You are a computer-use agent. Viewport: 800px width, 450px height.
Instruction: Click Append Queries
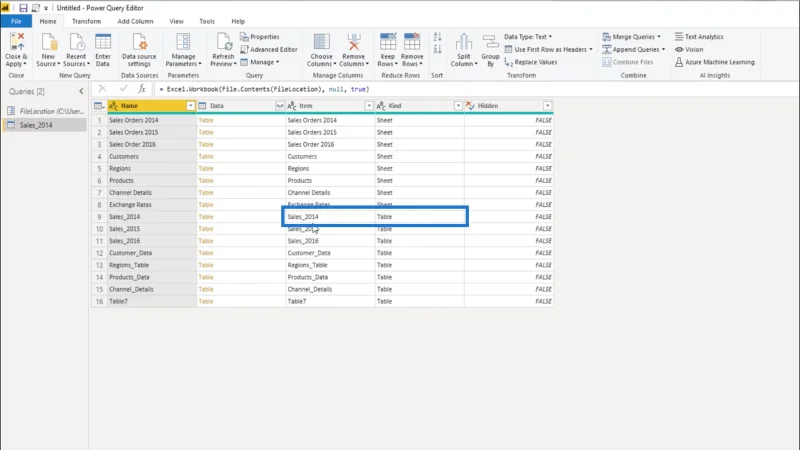[x=634, y=49]
